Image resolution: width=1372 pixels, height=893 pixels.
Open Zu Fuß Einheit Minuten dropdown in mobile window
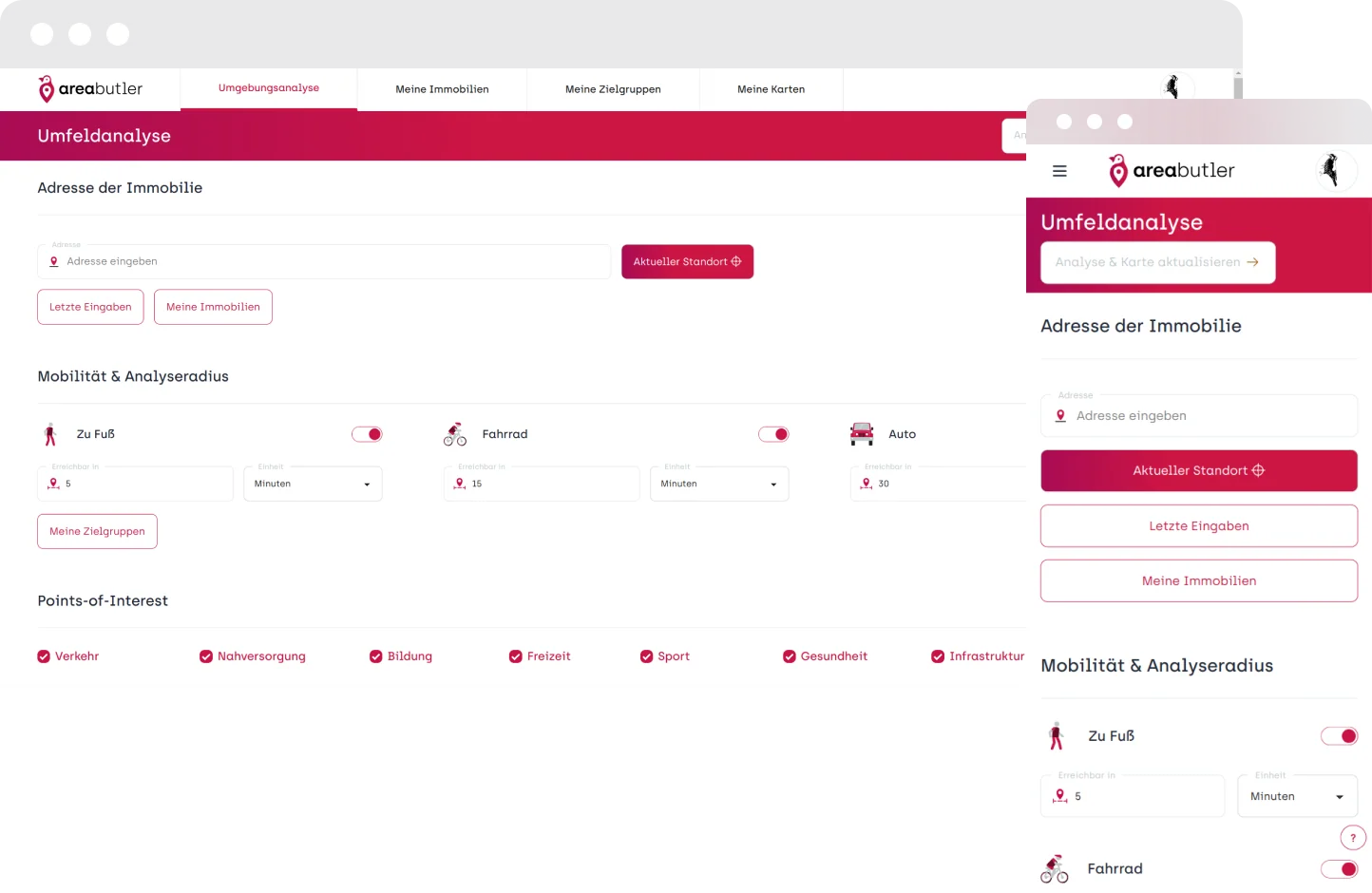click(1298, 796)
